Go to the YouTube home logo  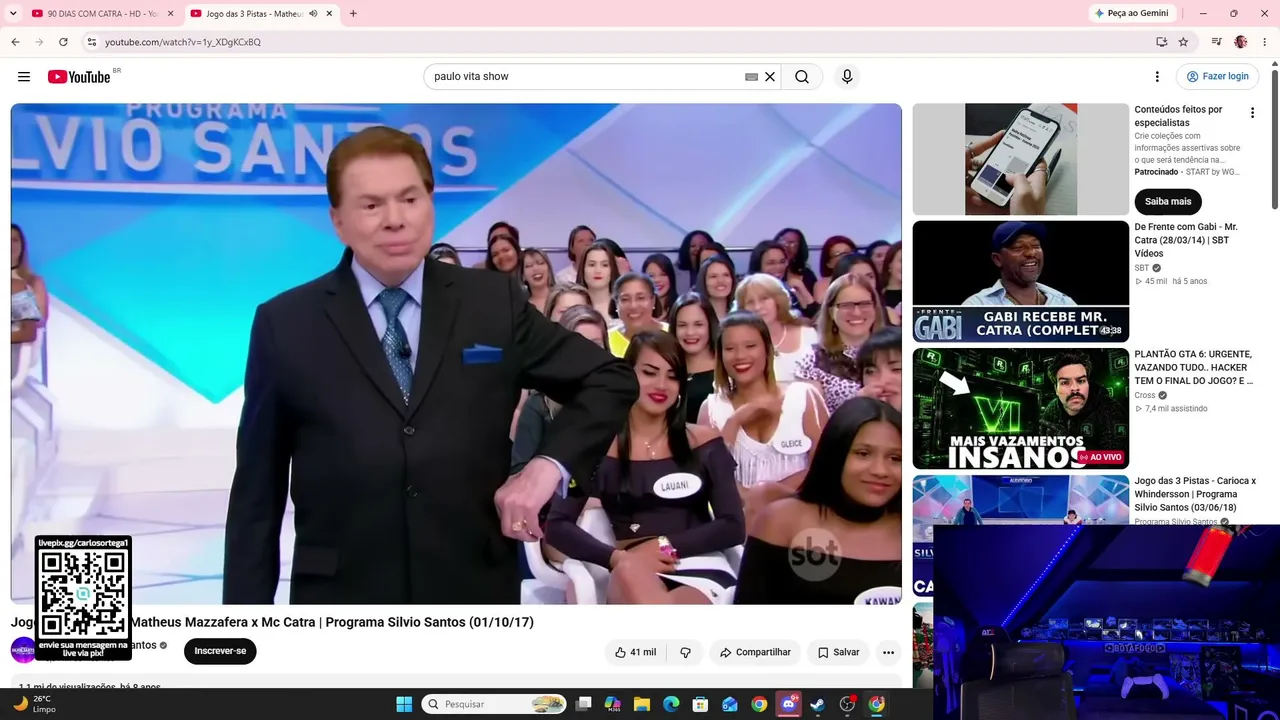[79, 77]
